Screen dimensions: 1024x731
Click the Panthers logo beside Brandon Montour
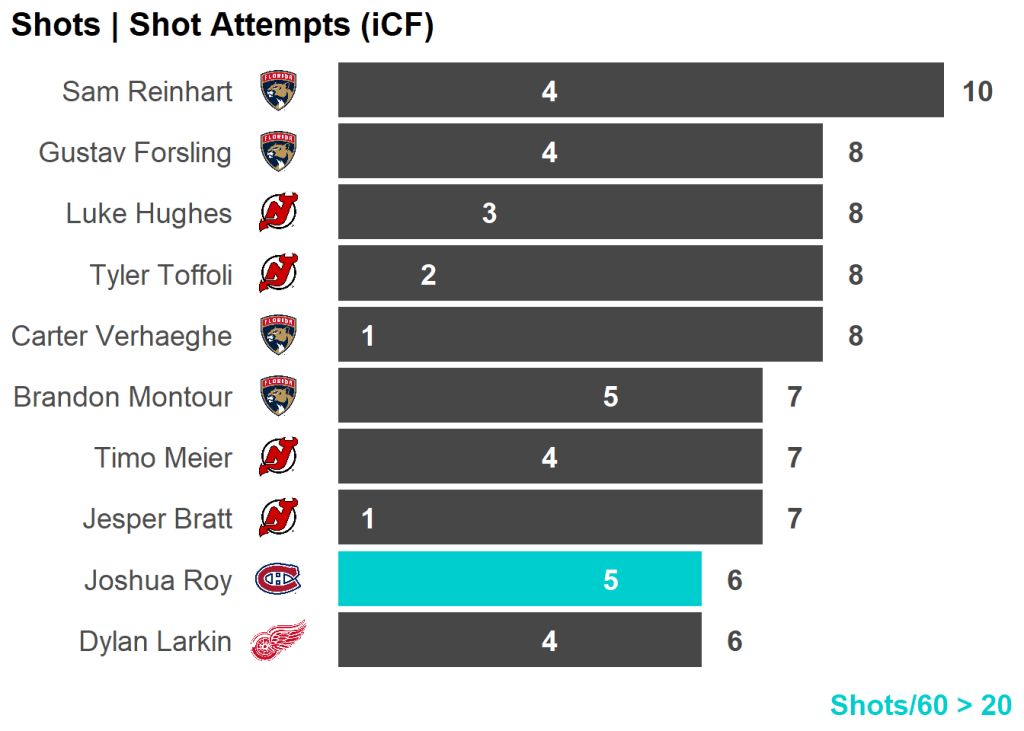click(x=279, y=396)
